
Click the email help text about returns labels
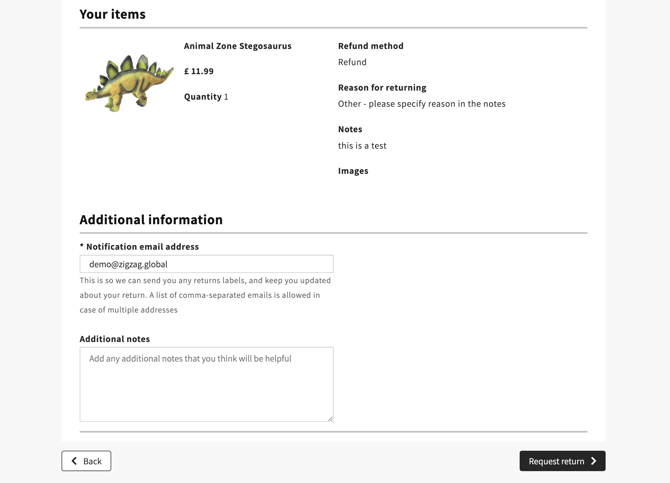(205, 295)
